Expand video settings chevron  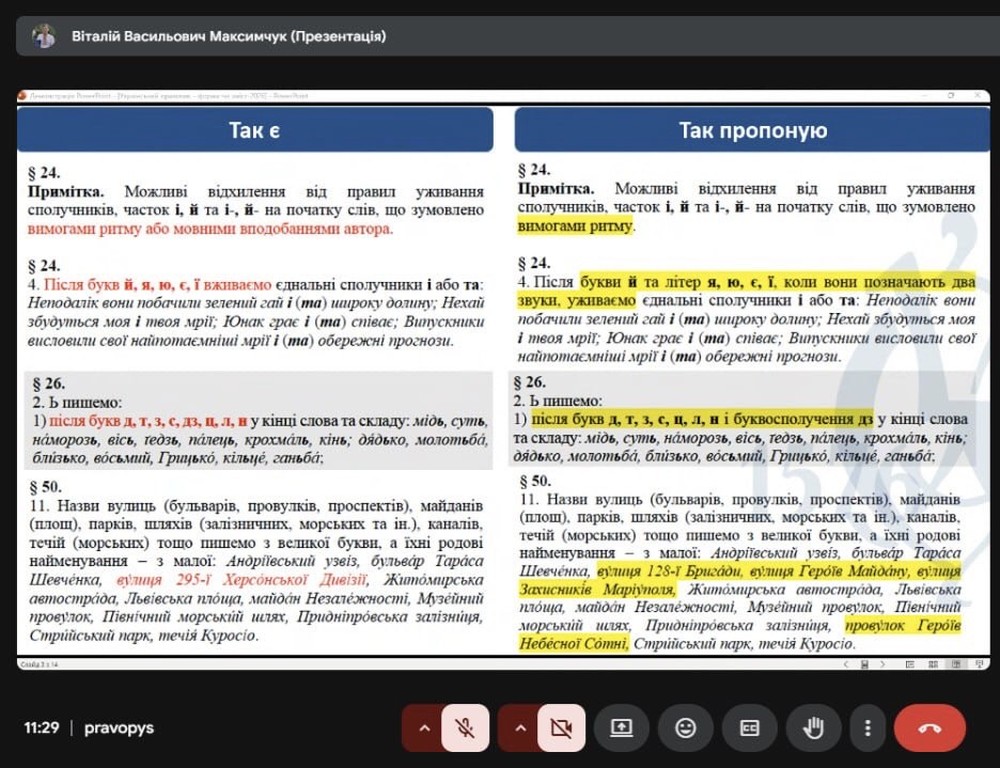coord(520,728)
